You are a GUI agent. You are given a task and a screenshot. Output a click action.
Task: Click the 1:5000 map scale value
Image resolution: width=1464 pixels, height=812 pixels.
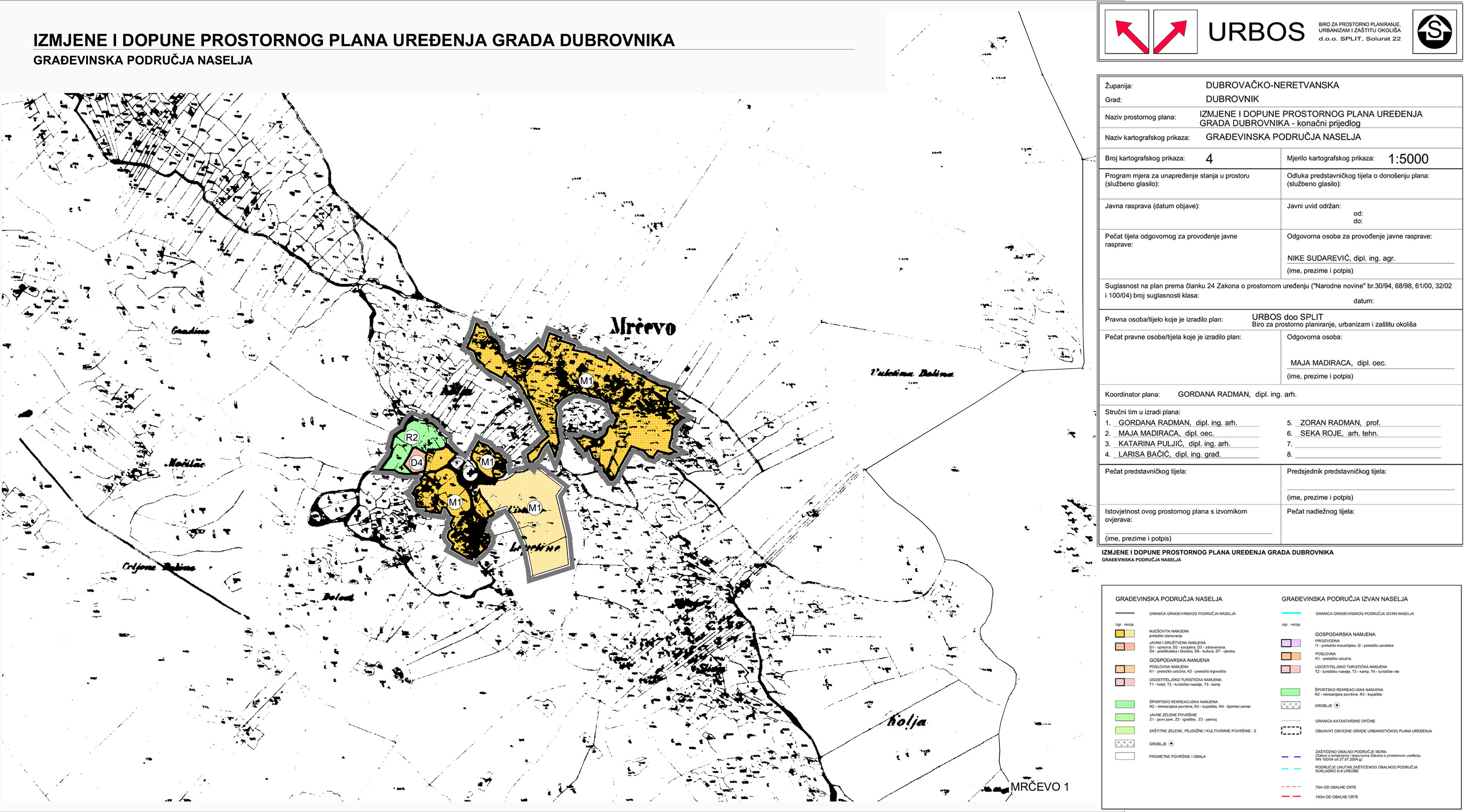tap(1408, 159)
